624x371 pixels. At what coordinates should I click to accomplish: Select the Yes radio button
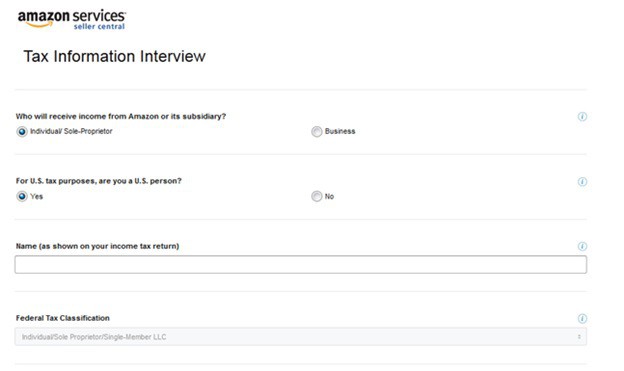click(22, 196)
